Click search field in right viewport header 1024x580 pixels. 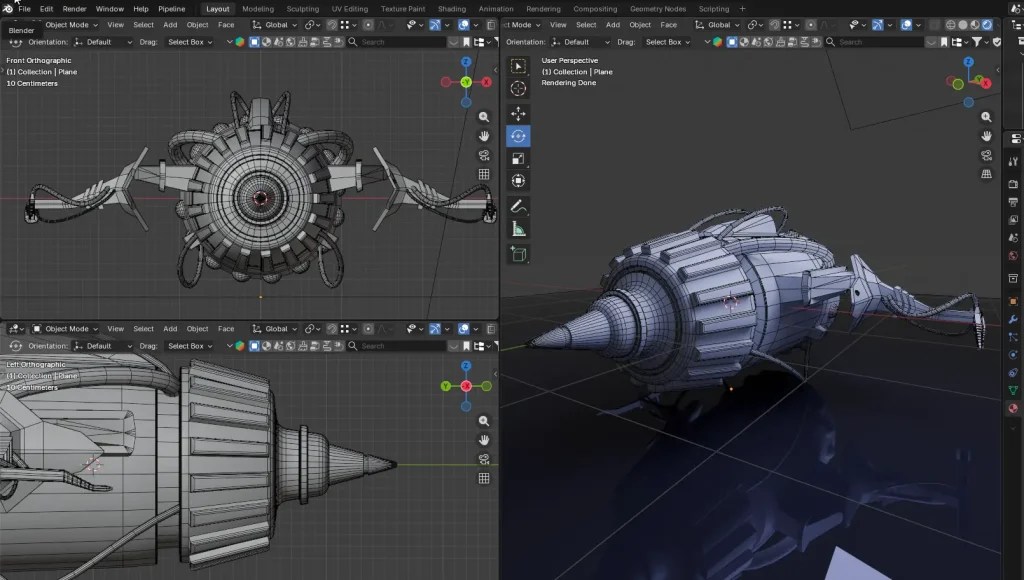click(x=876, y=42)
